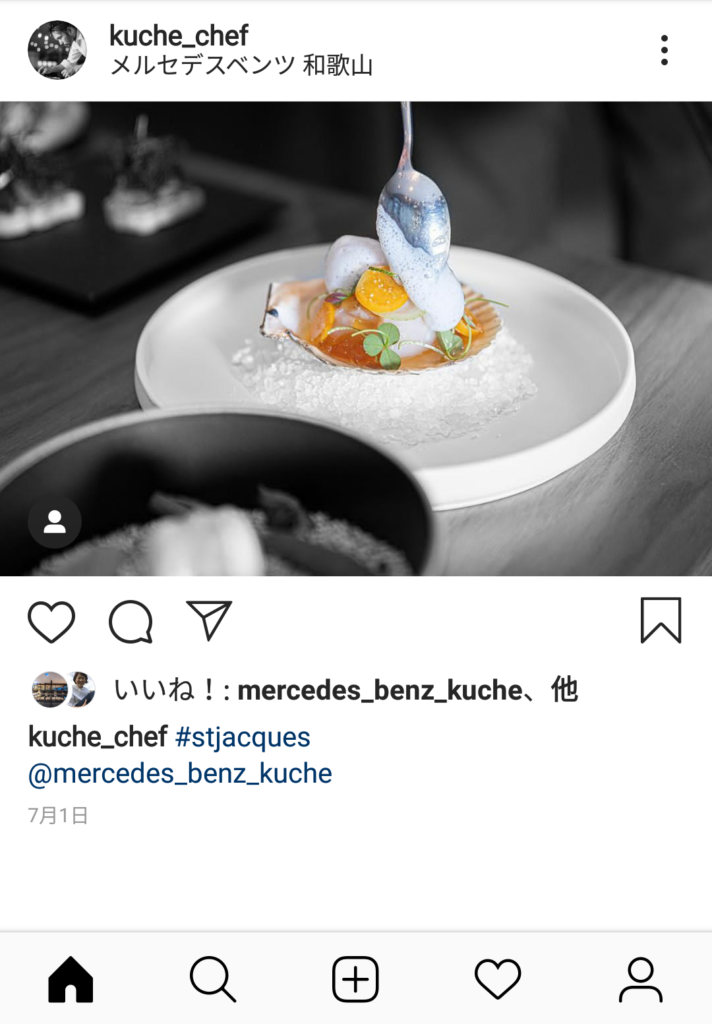Screen dimensions: 712x1024
Task: Open comments via speech bubble icon
Action: [x=131, y=621]
